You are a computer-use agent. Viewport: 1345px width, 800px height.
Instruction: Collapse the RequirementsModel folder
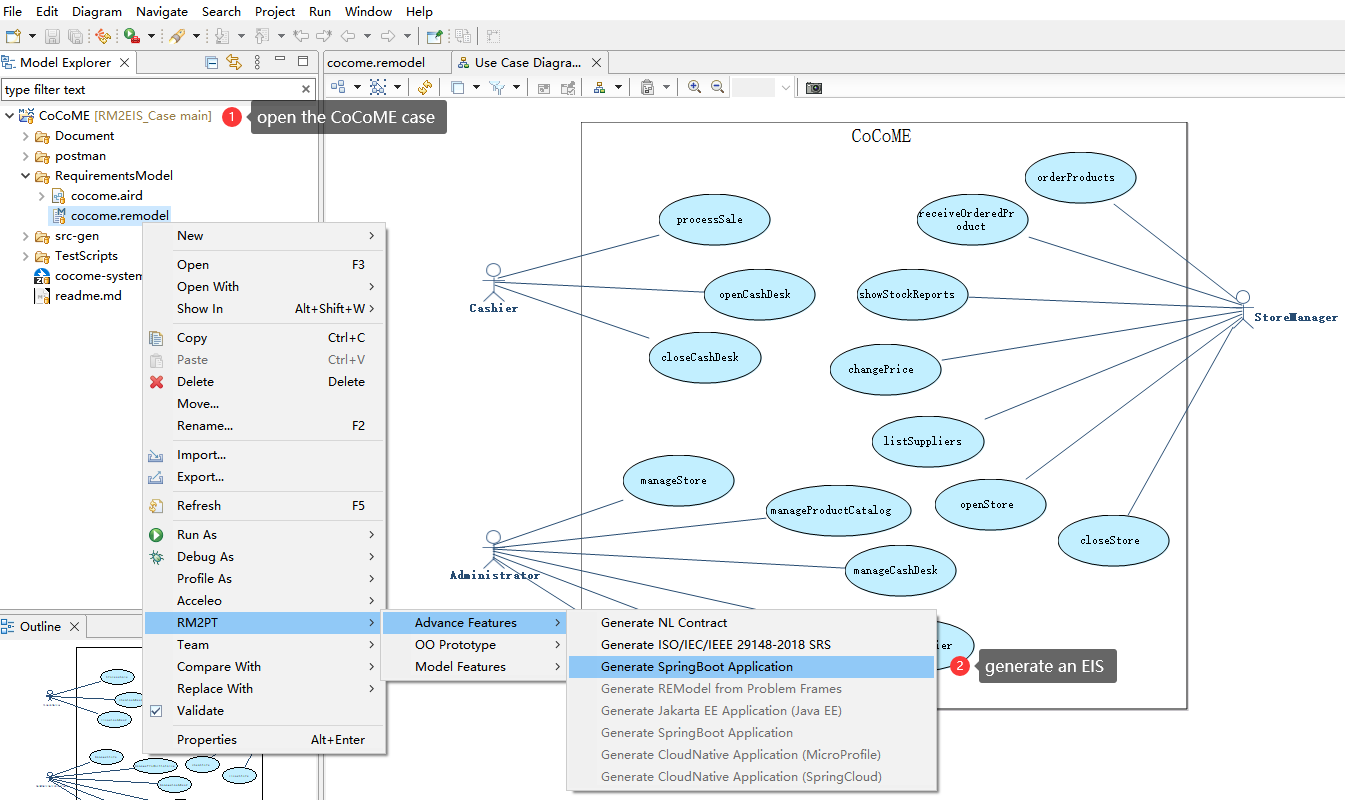26,176
